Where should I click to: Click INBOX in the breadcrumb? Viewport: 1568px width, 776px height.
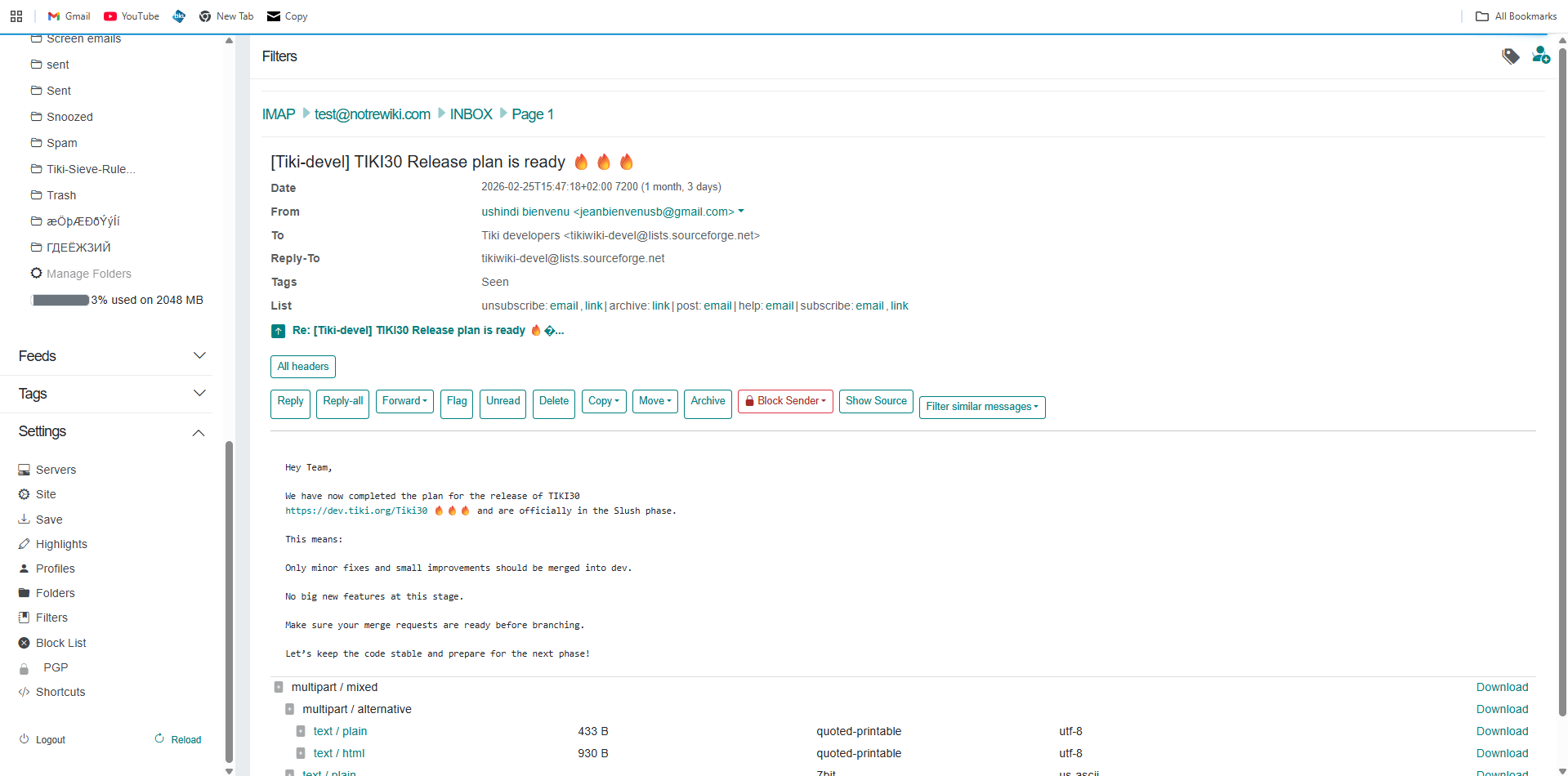point(471,114)
